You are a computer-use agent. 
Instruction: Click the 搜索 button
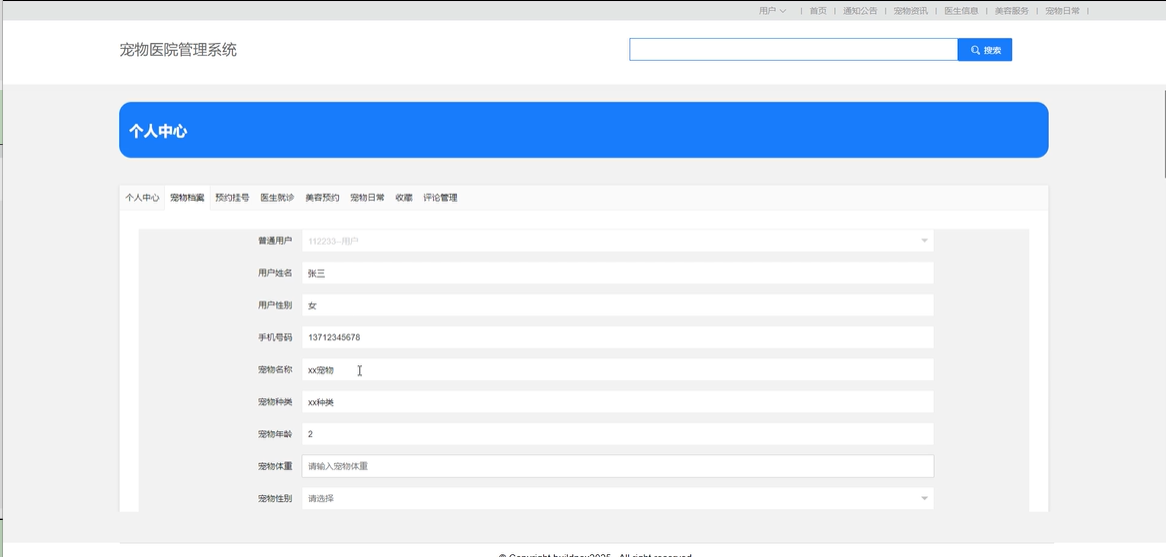pos(985,50)
